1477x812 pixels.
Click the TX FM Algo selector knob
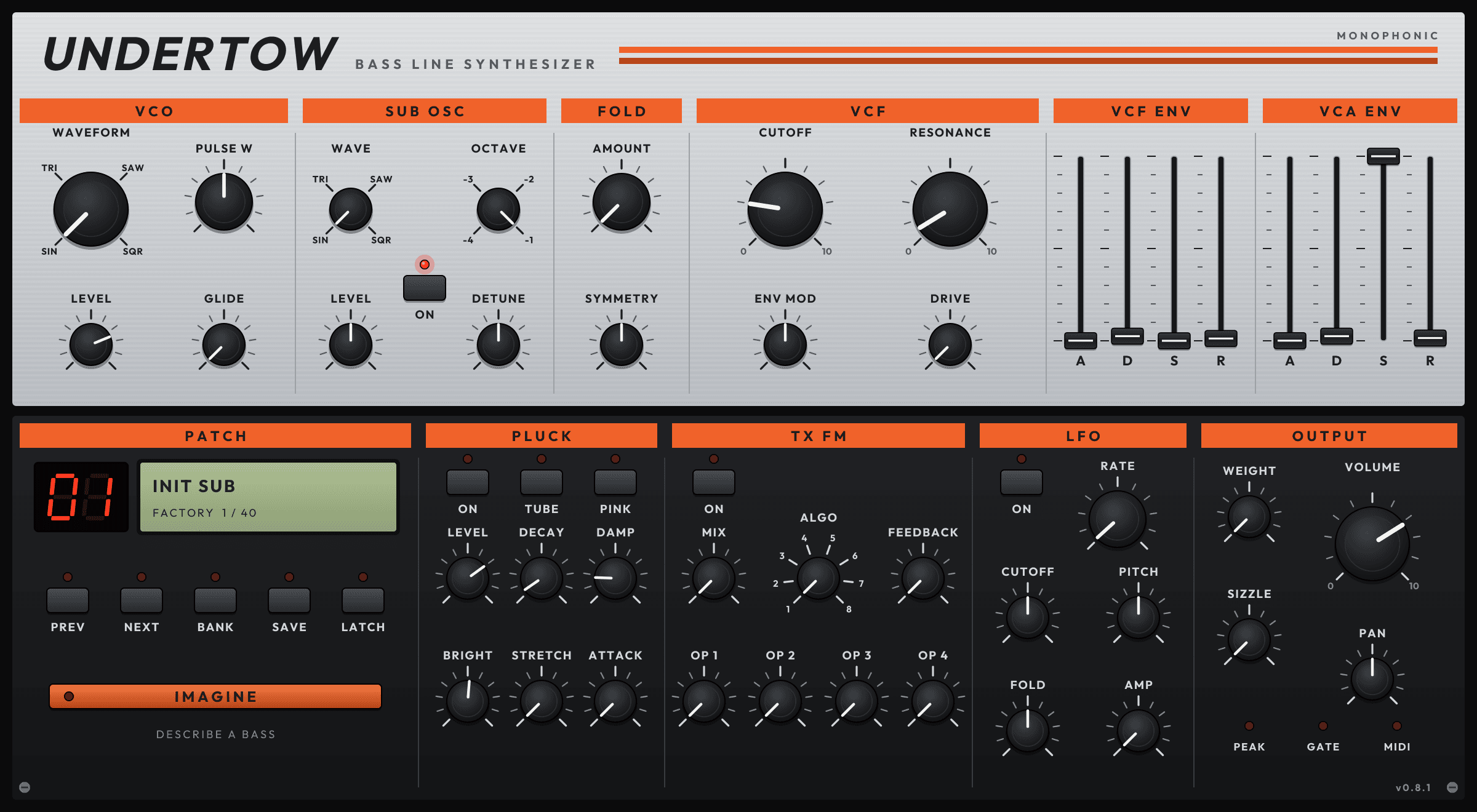[819, 578]
